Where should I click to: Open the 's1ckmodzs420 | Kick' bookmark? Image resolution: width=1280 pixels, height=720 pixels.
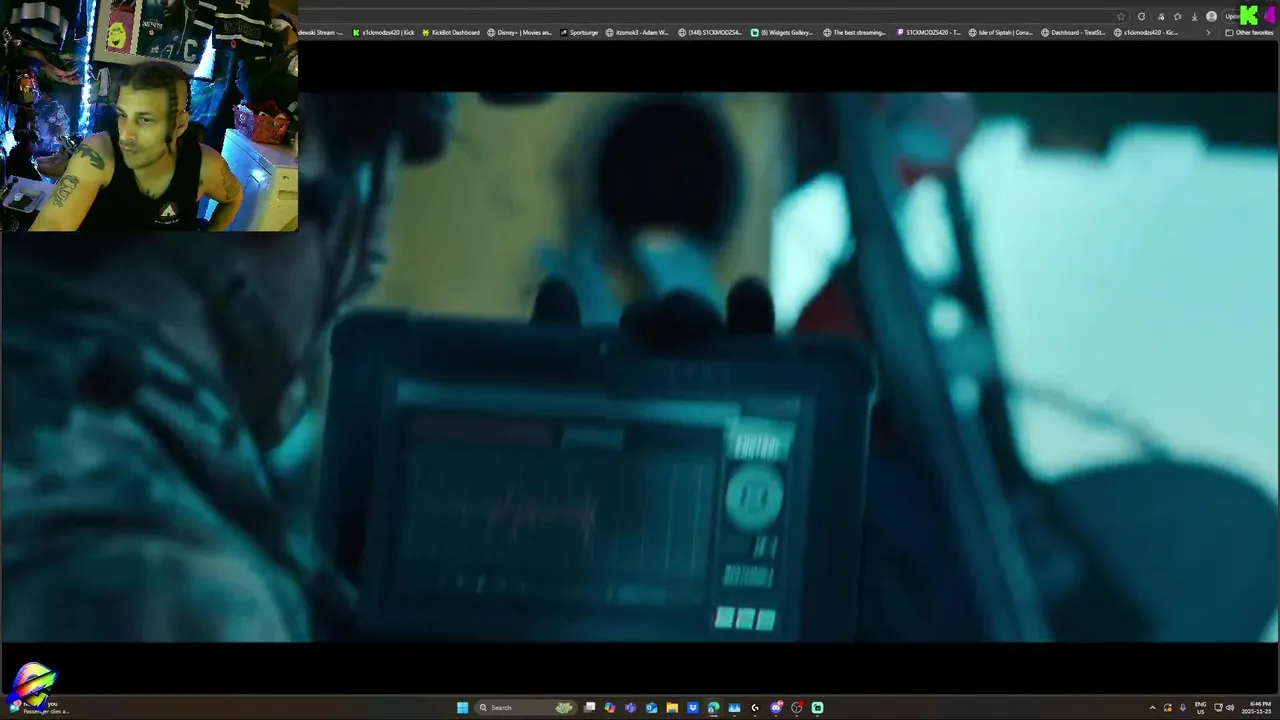pyautogui.click(x=383, y=32)
